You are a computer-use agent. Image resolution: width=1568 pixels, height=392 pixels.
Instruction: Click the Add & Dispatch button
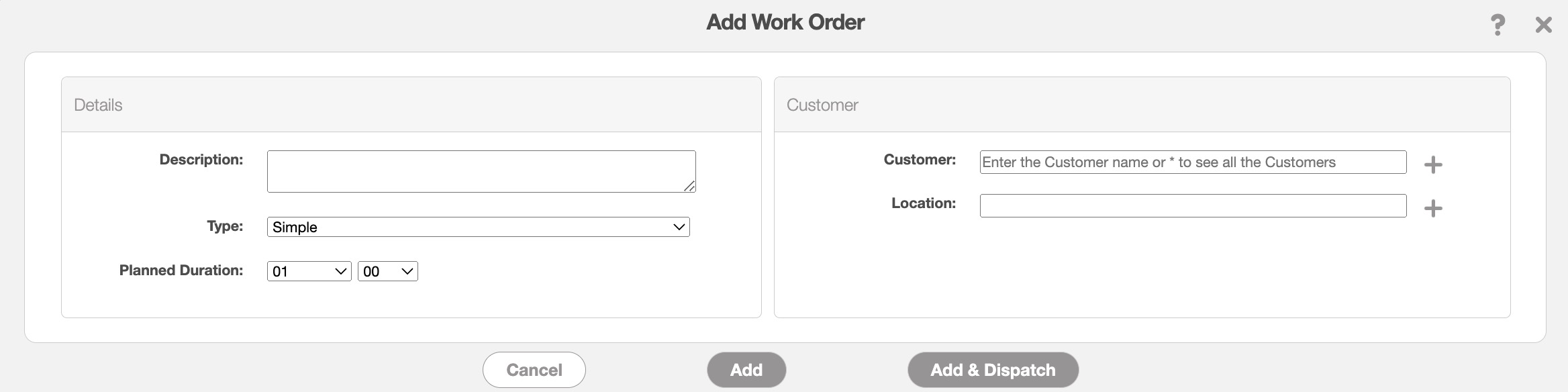[x=992, y=370]
